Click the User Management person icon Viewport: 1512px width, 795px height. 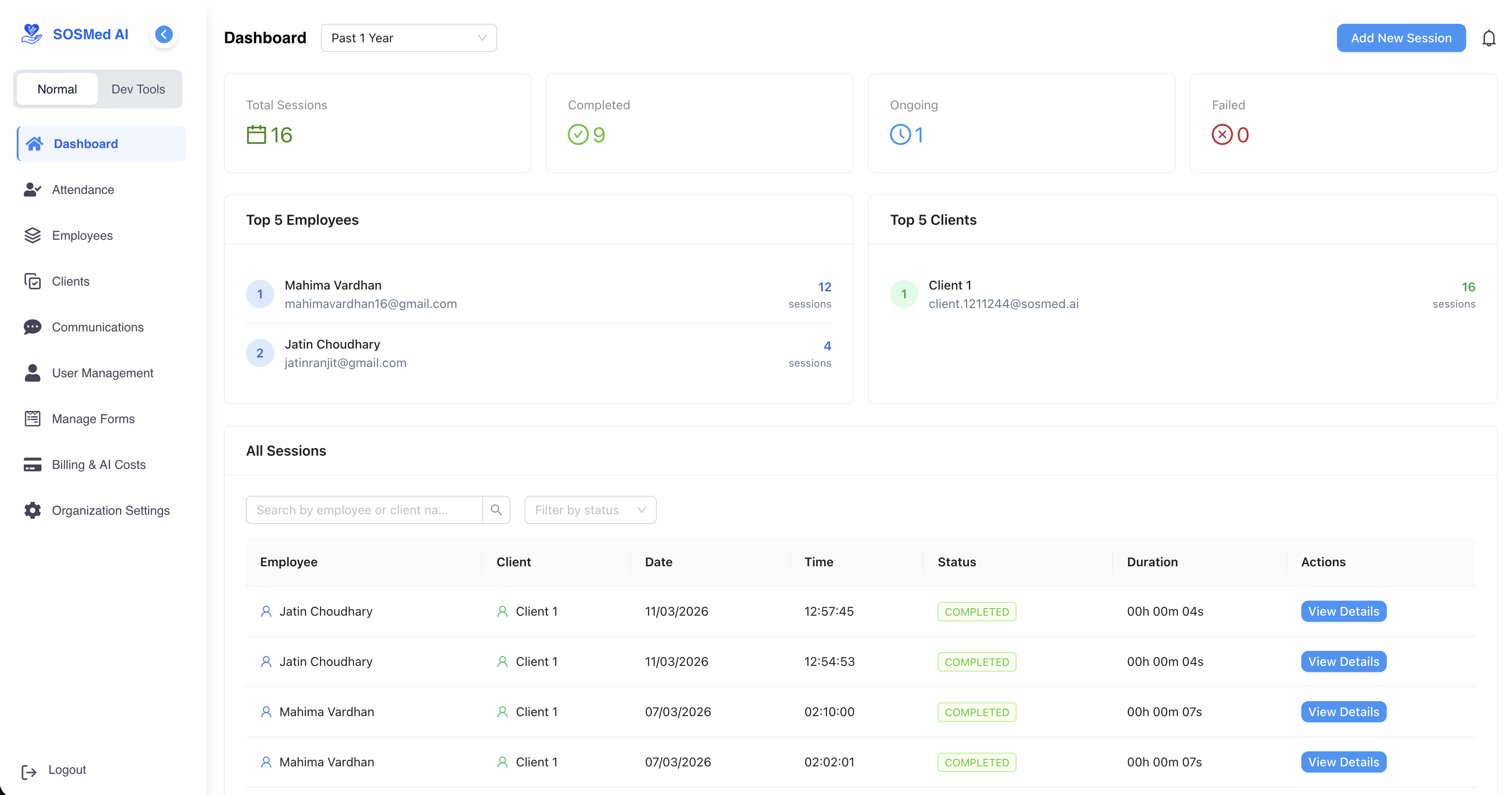(x=32, y=372)
